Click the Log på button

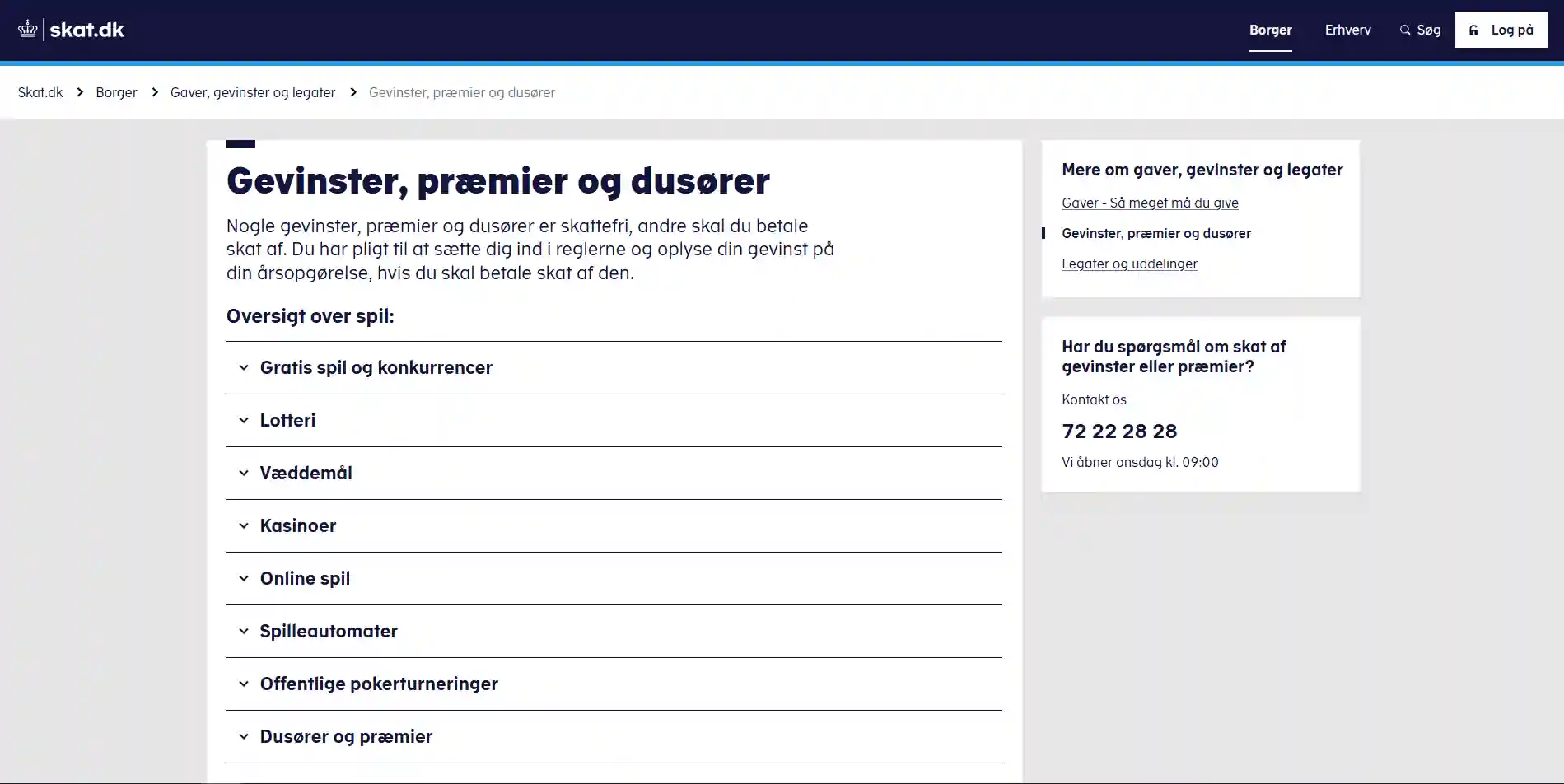click(1501, 30)
